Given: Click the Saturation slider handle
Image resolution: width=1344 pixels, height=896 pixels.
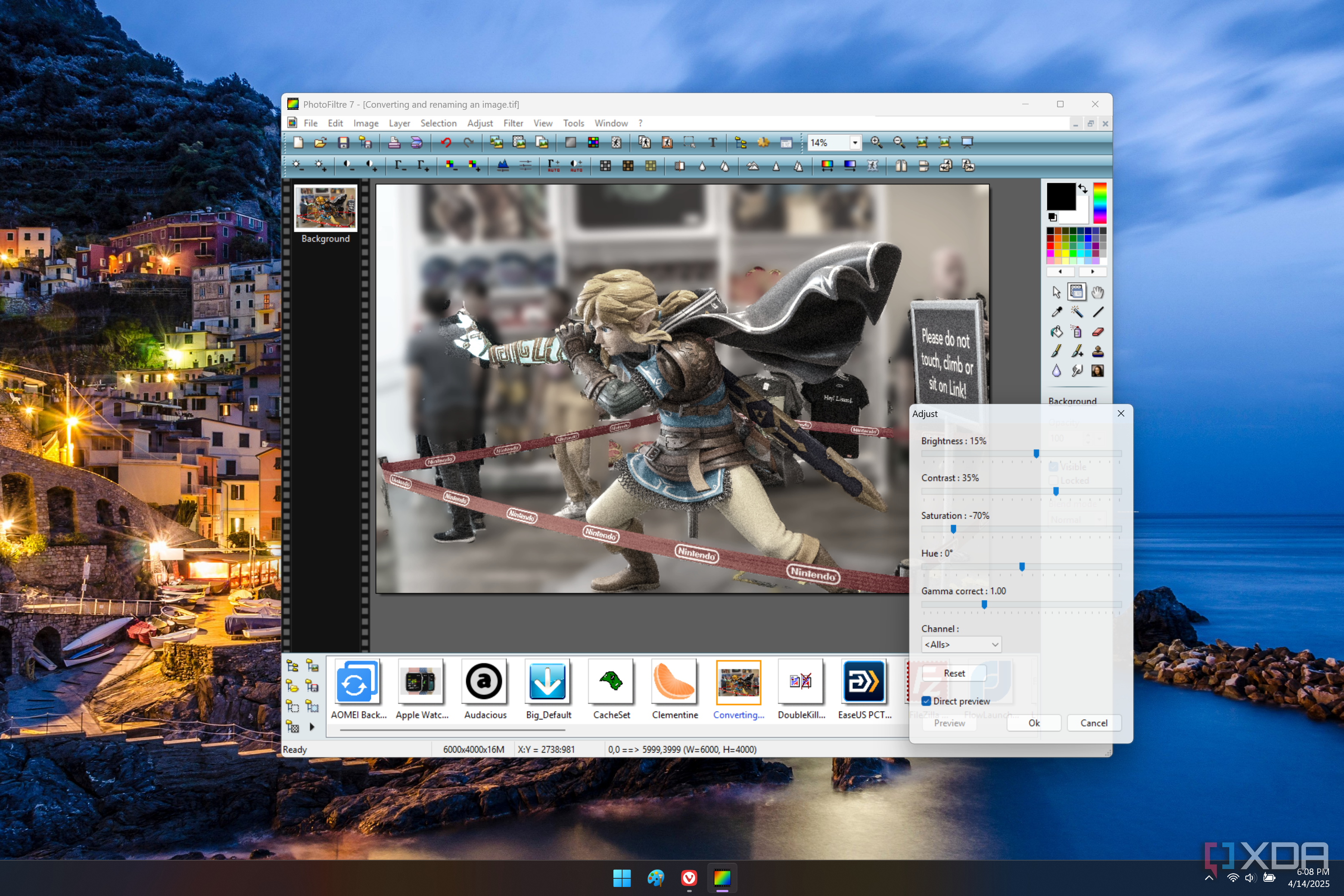Looking at the screenshot, I should pos(953,529).
